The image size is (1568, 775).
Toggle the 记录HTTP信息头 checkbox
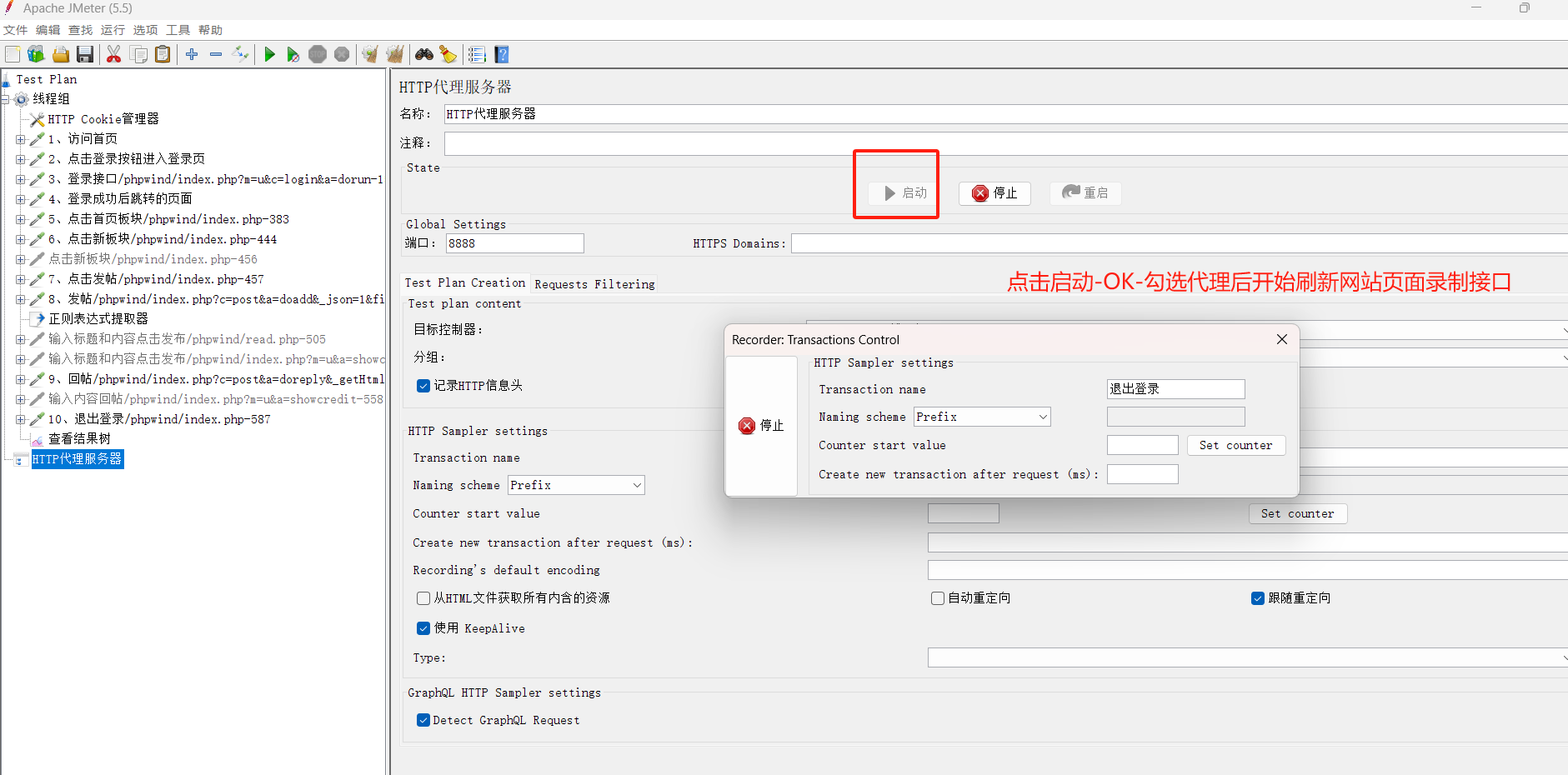[423, 386]
